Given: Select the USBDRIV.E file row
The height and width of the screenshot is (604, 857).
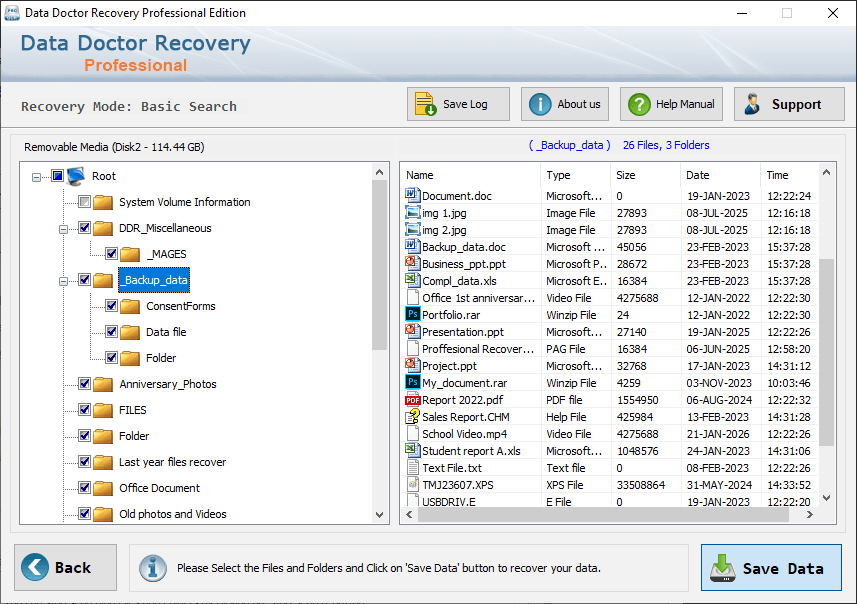Looking at the screenshot, I should (609, 501).
